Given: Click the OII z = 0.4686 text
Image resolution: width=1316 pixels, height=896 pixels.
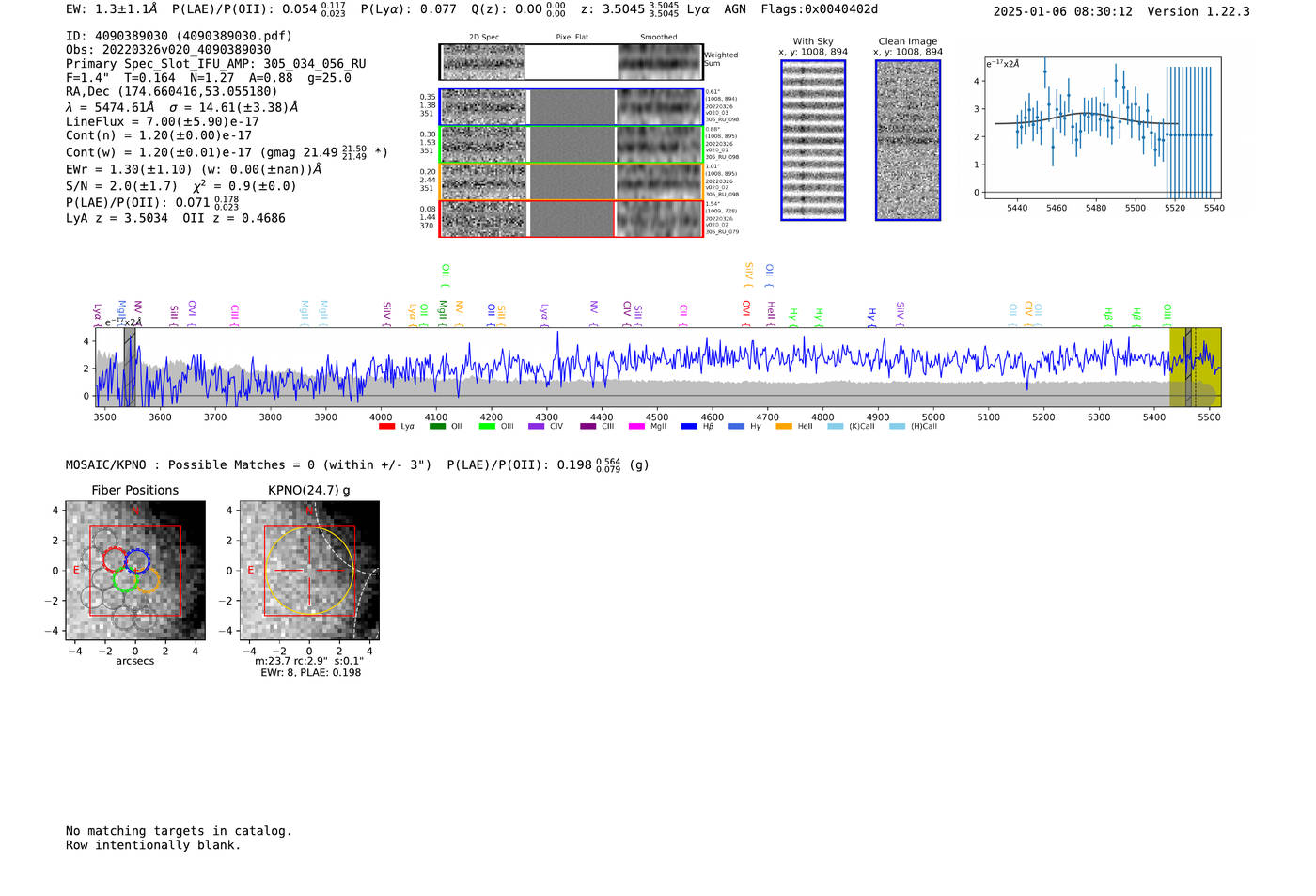Looking at the screenshot, I should click(234, 218).
